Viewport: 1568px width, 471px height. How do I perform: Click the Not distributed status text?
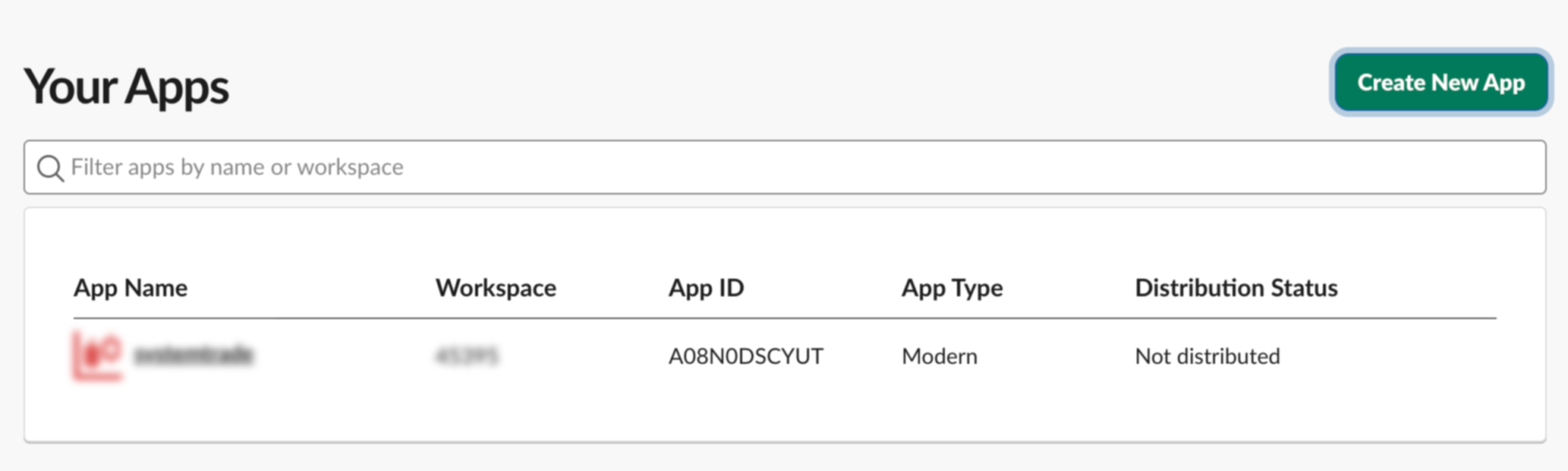[1207, 356]
